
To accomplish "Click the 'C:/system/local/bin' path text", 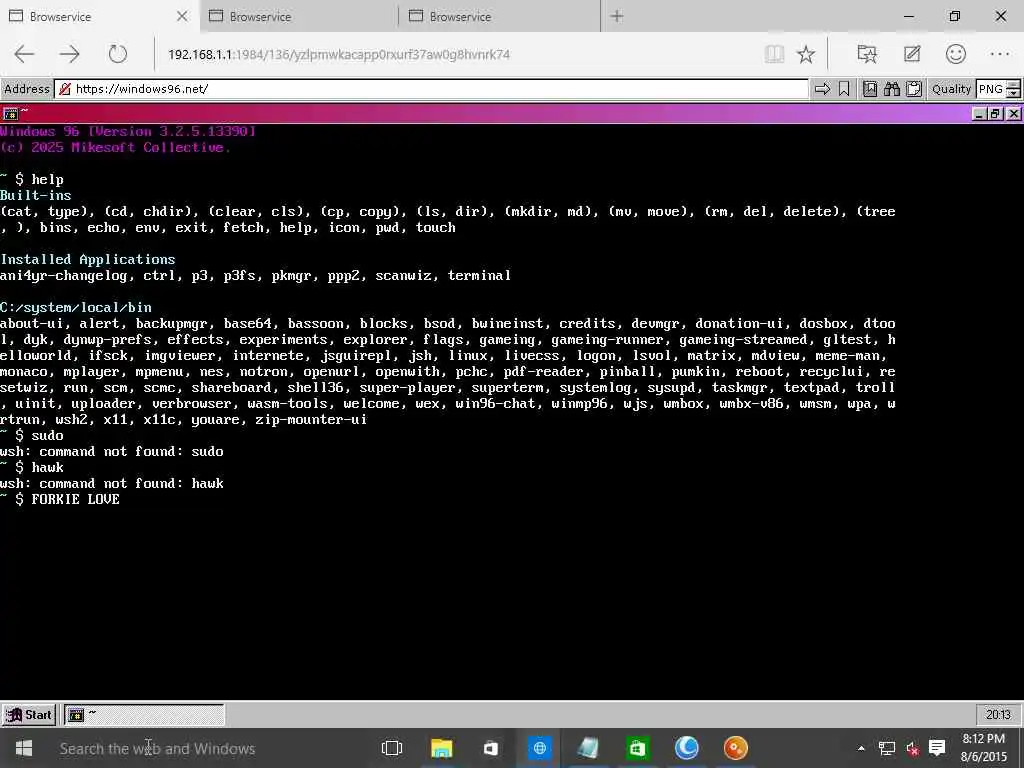I will (76, 307).
